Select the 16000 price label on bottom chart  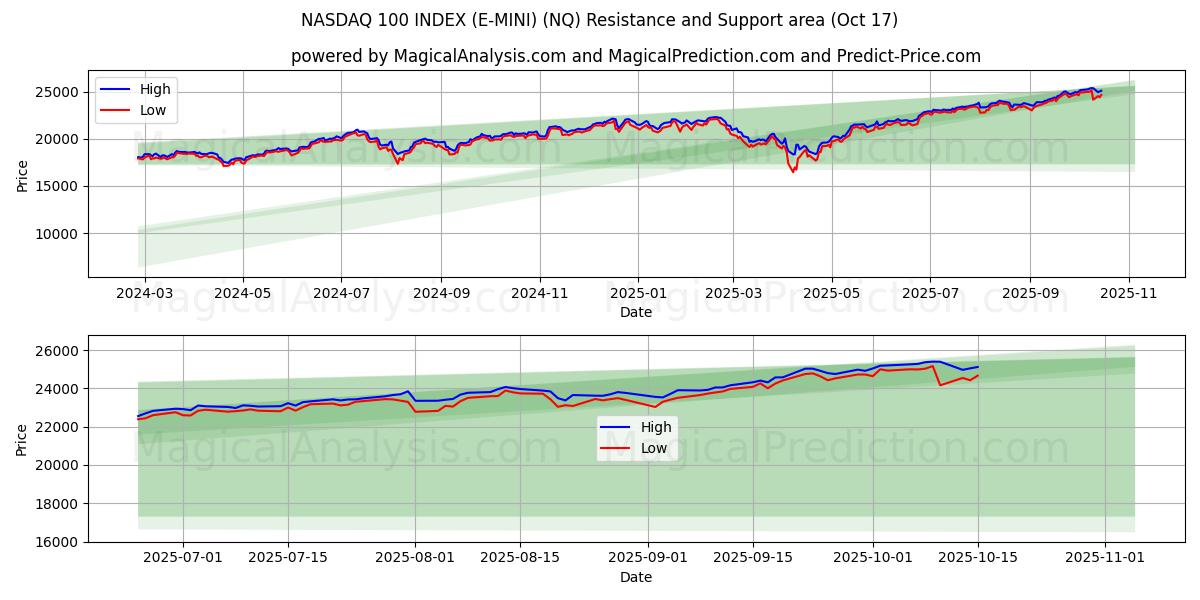58,542
